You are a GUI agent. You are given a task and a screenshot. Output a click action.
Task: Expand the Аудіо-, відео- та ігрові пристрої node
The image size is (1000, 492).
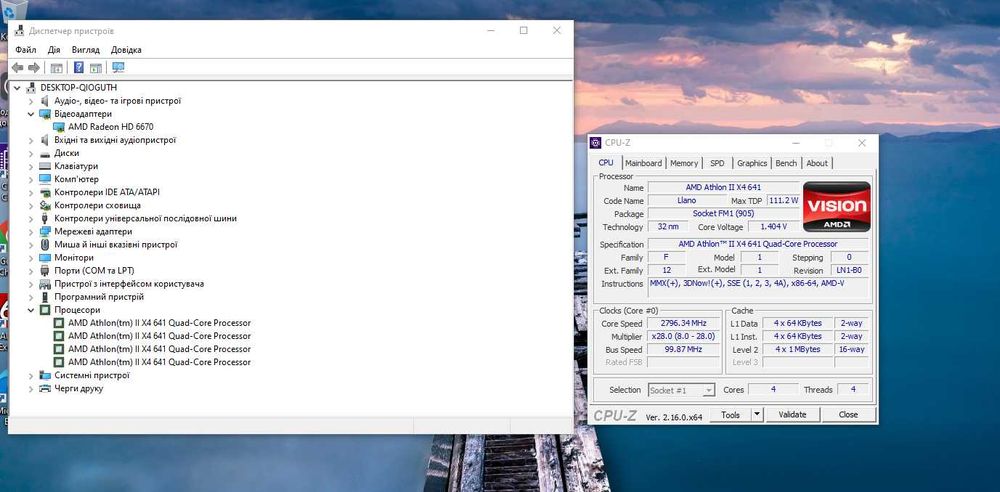click(31, 101)
